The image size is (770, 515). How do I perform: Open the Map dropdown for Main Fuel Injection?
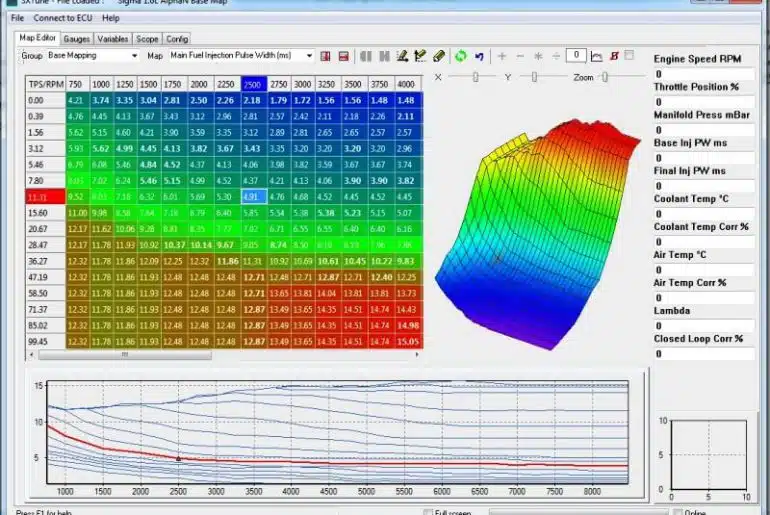coord(241,55)
